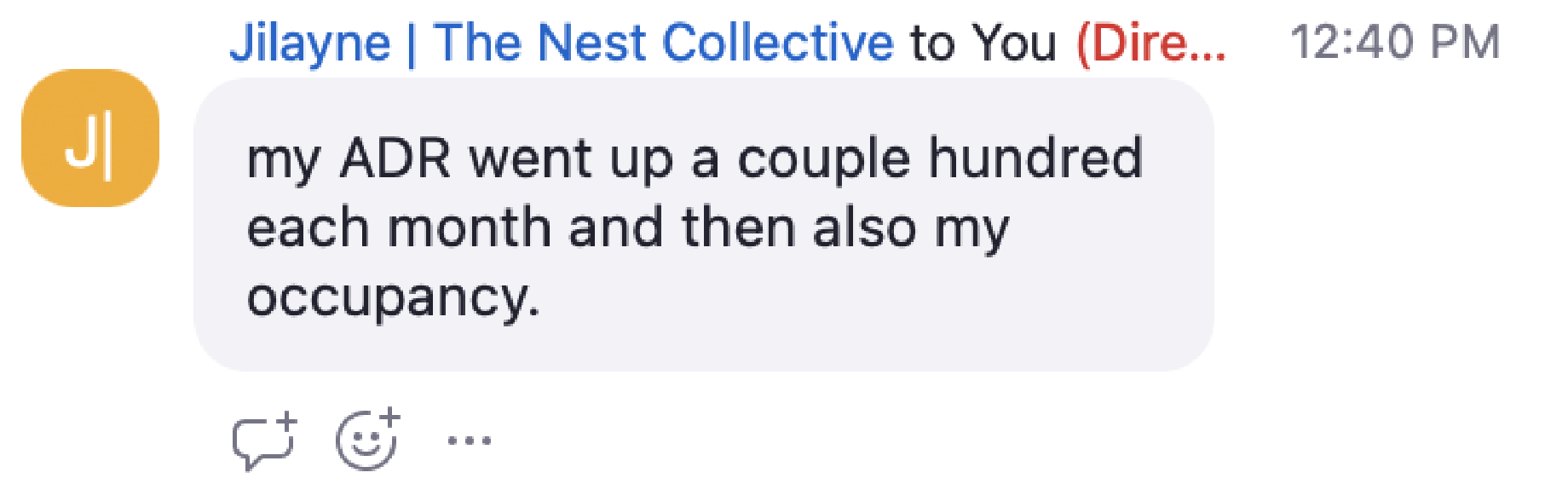Click the word "also" in the message
The height and width of the screenshot is (484, 1568).
pos(864,228)
